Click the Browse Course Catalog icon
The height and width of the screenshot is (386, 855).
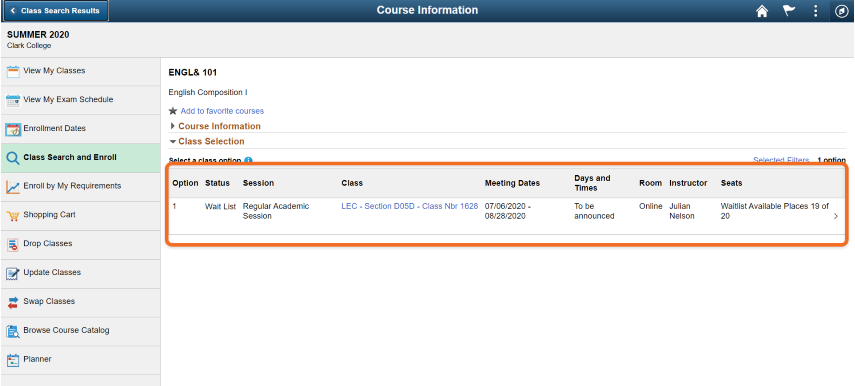[13, 331]
